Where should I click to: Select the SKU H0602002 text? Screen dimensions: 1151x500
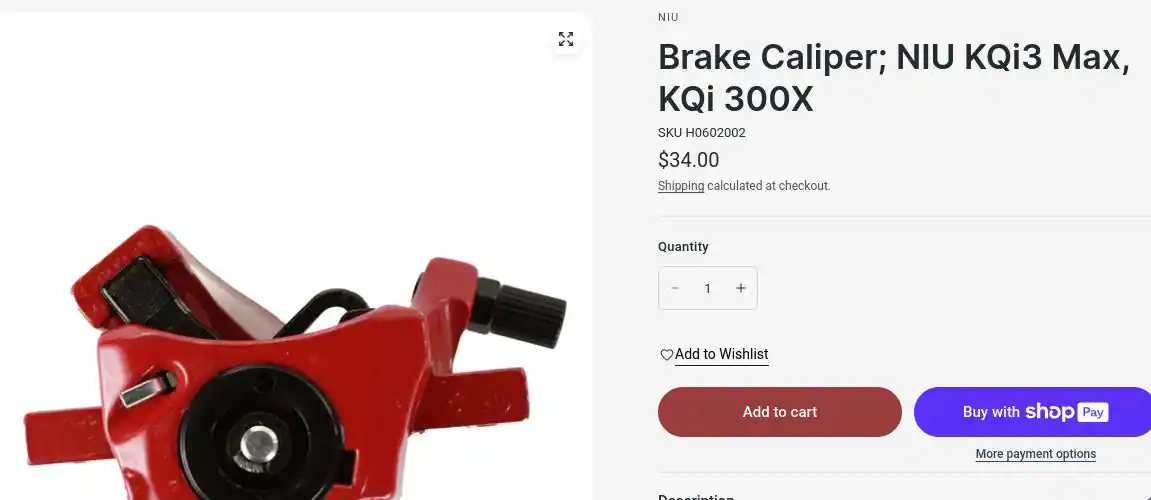point(702,133)
